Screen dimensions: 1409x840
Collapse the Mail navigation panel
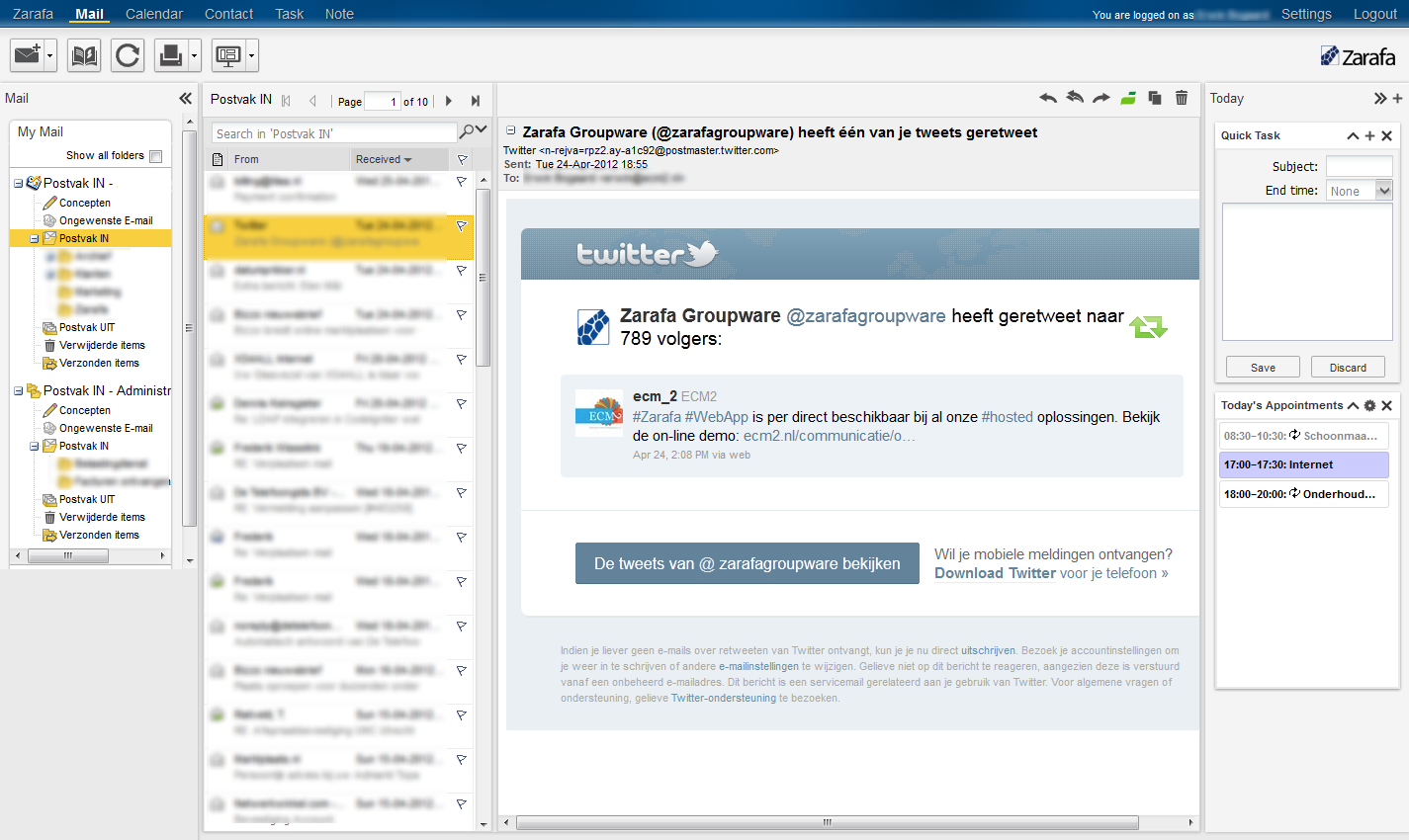point(185,98)
